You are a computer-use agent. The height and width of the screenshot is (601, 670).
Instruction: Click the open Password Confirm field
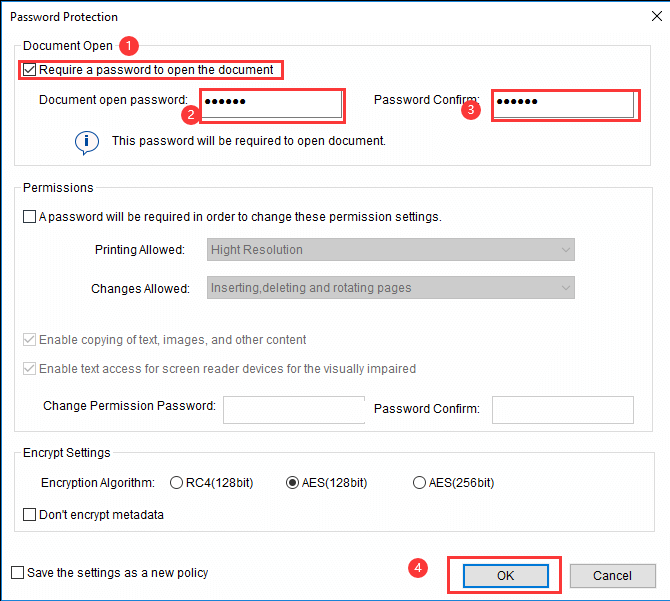point(564,104)
